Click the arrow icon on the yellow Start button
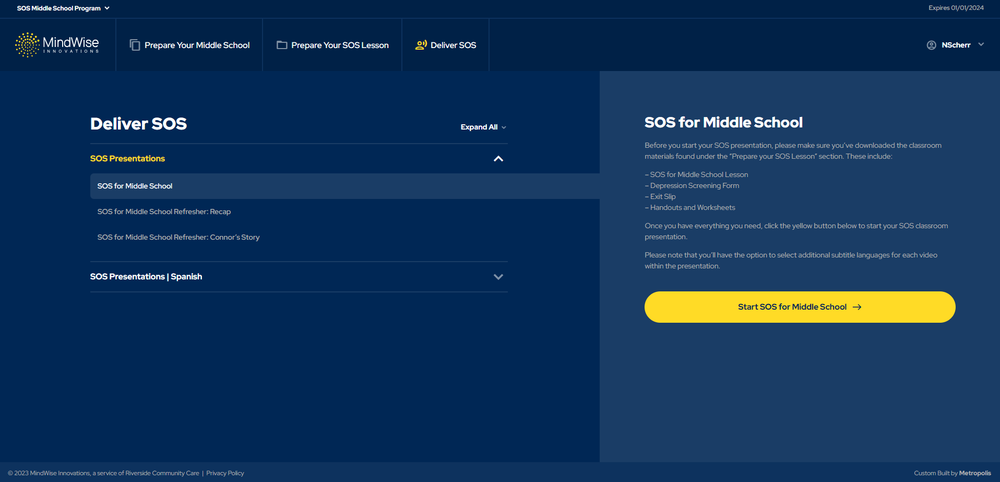This screenshot has height=482, width=1000. pos(857,307)
